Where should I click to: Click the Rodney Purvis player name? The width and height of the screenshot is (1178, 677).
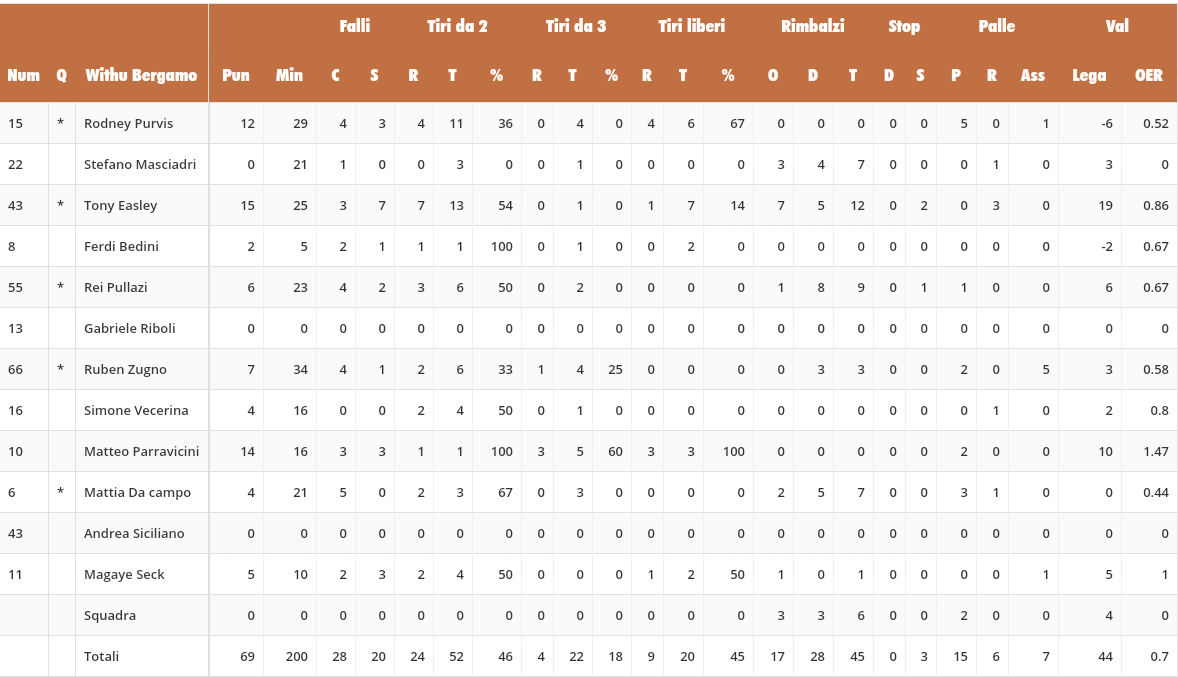[x=128, y=123]
